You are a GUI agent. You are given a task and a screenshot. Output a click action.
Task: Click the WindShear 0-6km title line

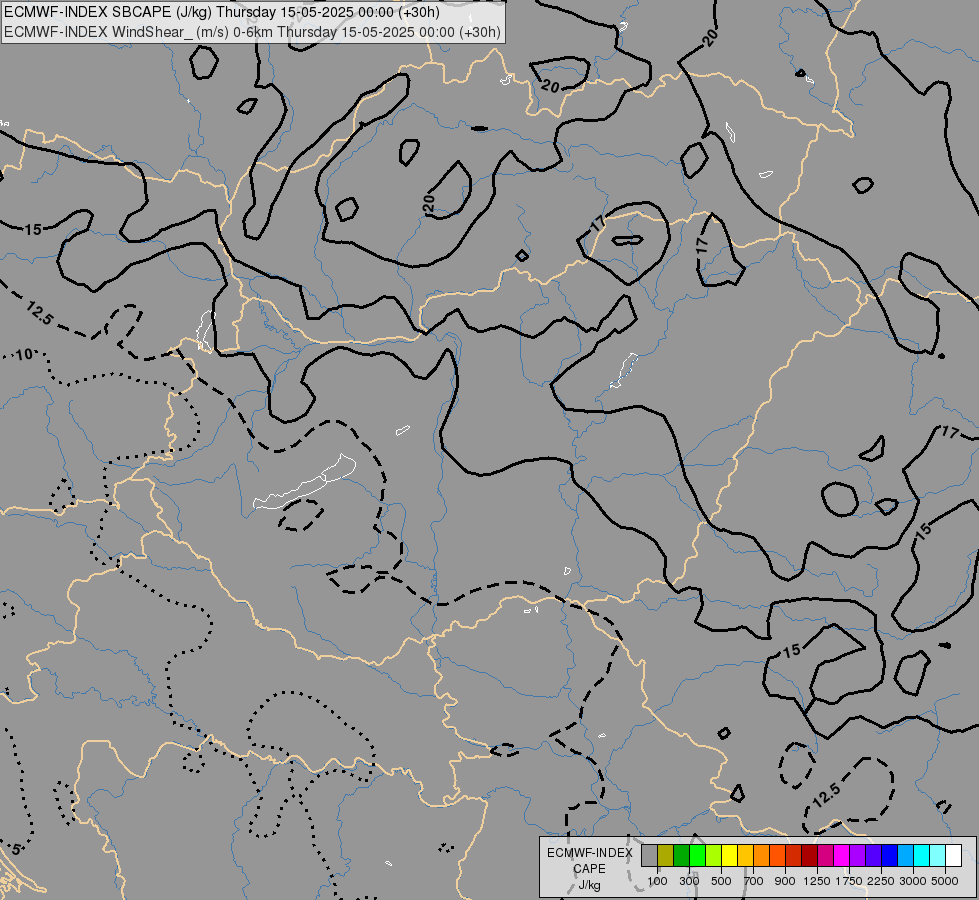[252, 32]
